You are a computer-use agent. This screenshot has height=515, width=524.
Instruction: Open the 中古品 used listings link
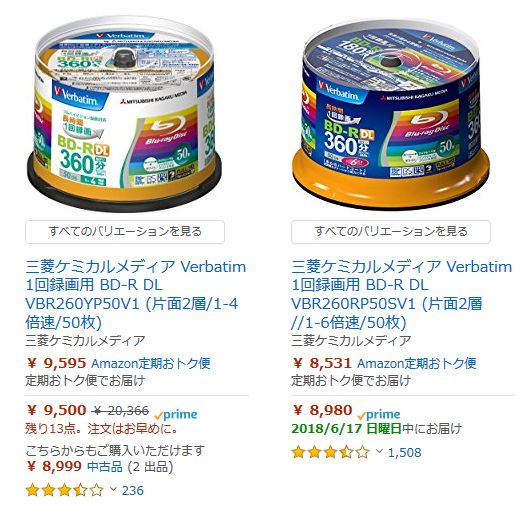click(x=105, y=467)
